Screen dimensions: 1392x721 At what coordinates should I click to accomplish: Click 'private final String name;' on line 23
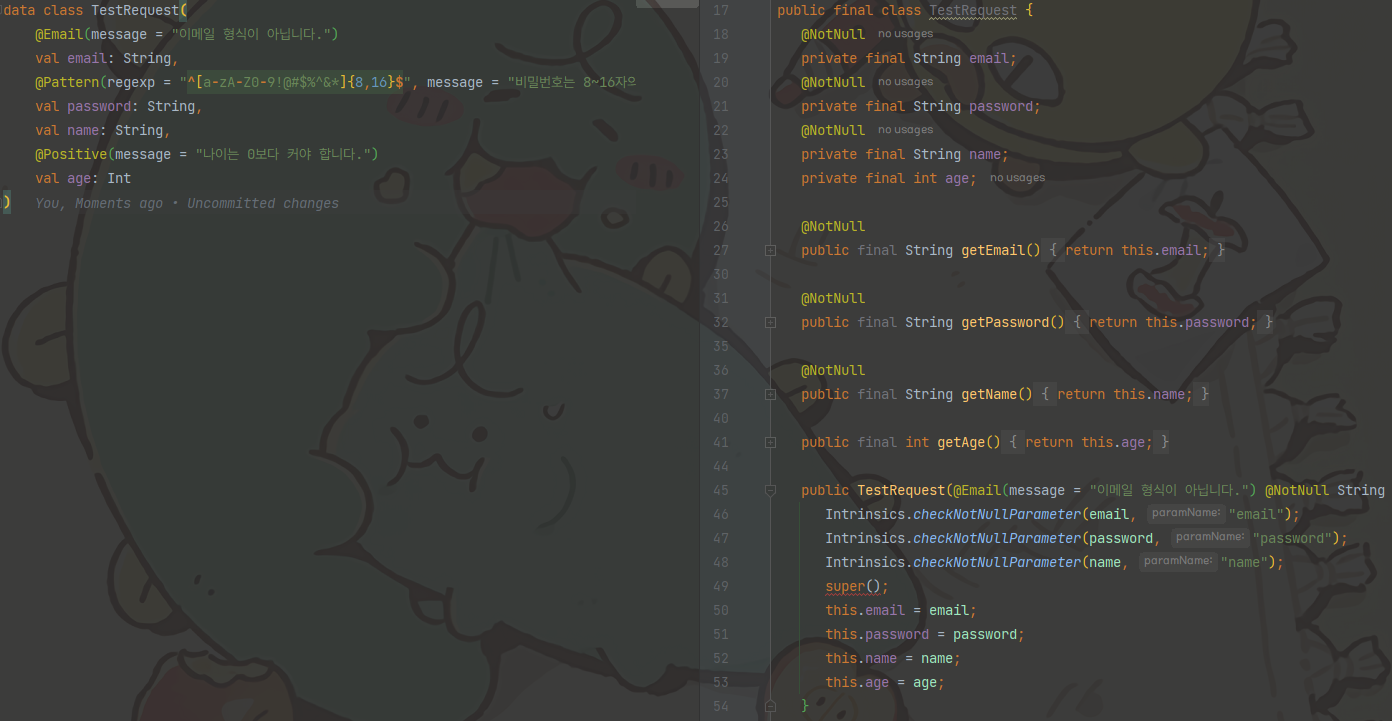905,154
